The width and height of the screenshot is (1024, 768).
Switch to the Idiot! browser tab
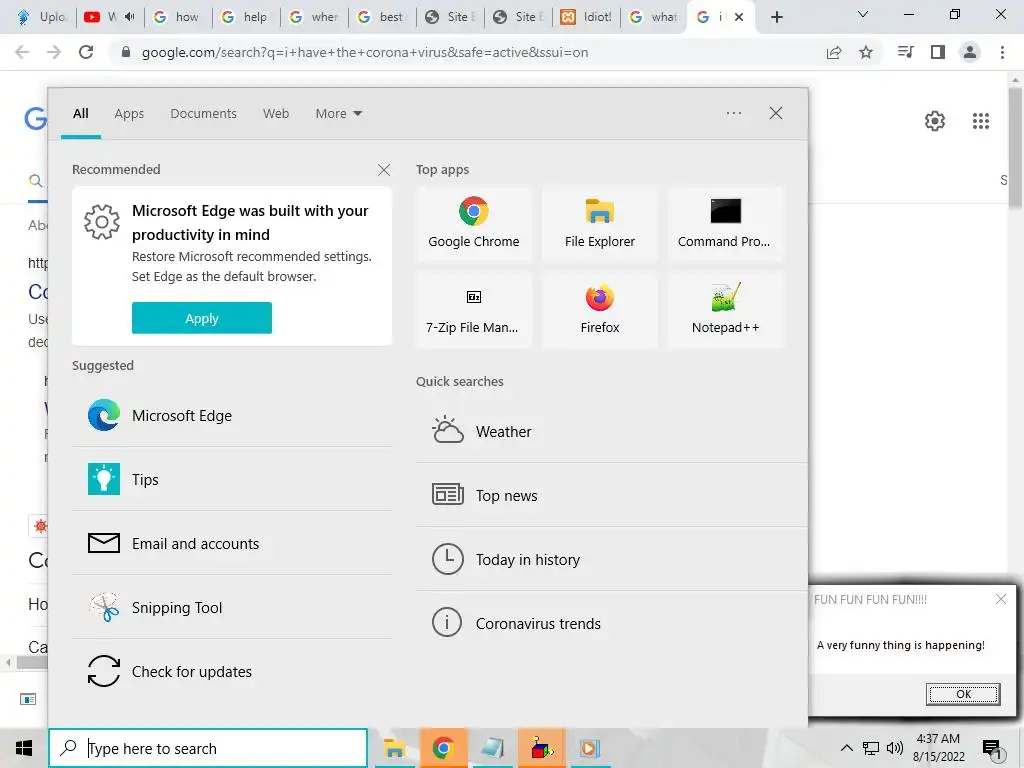click(586, 17)
